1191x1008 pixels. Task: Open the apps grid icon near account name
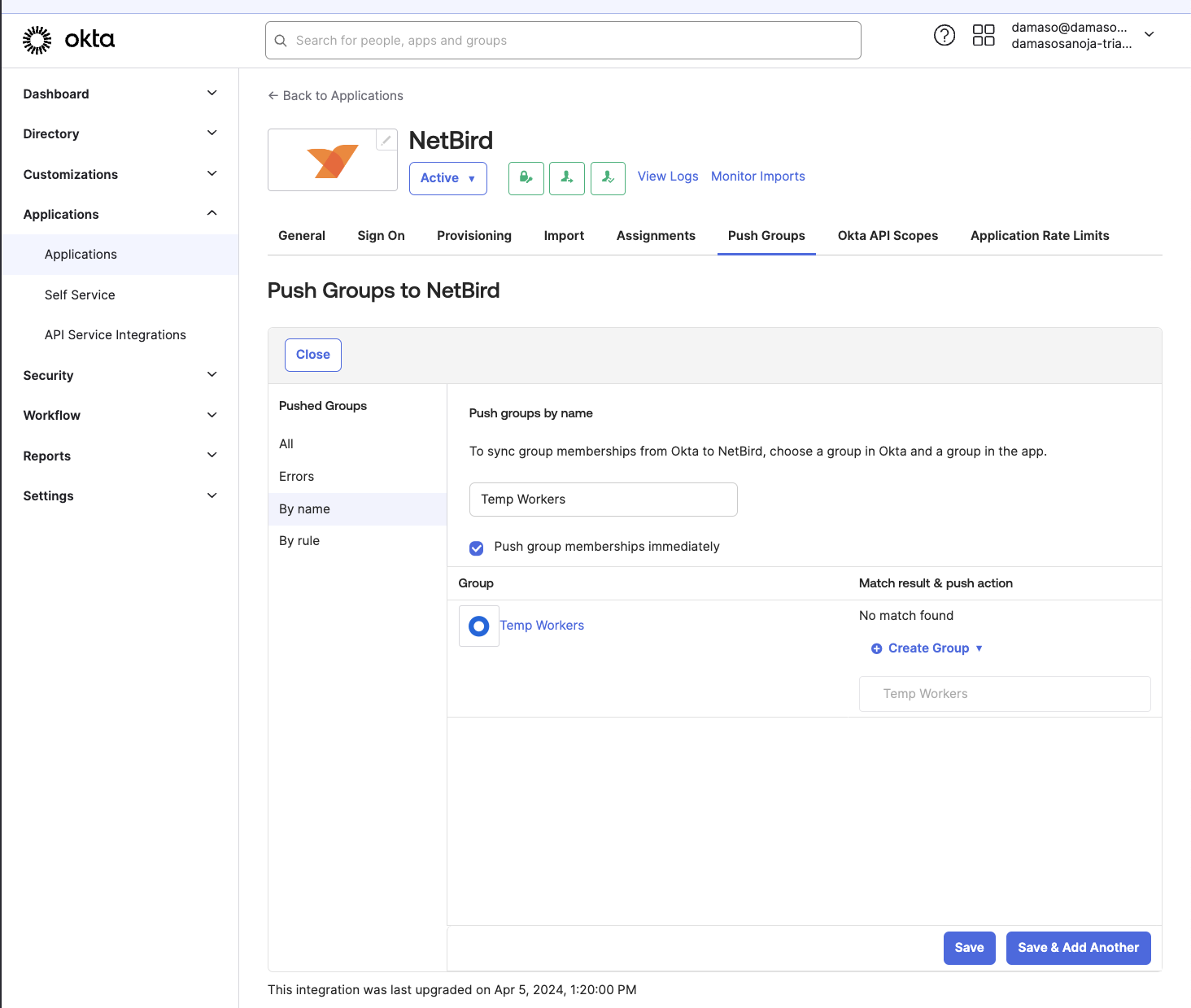tap(983, 35)
